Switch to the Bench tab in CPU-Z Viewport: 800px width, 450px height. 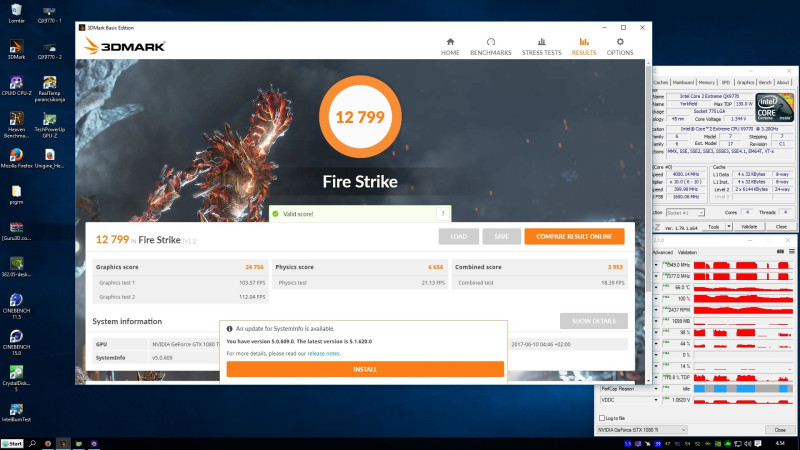tap(765, 82)
